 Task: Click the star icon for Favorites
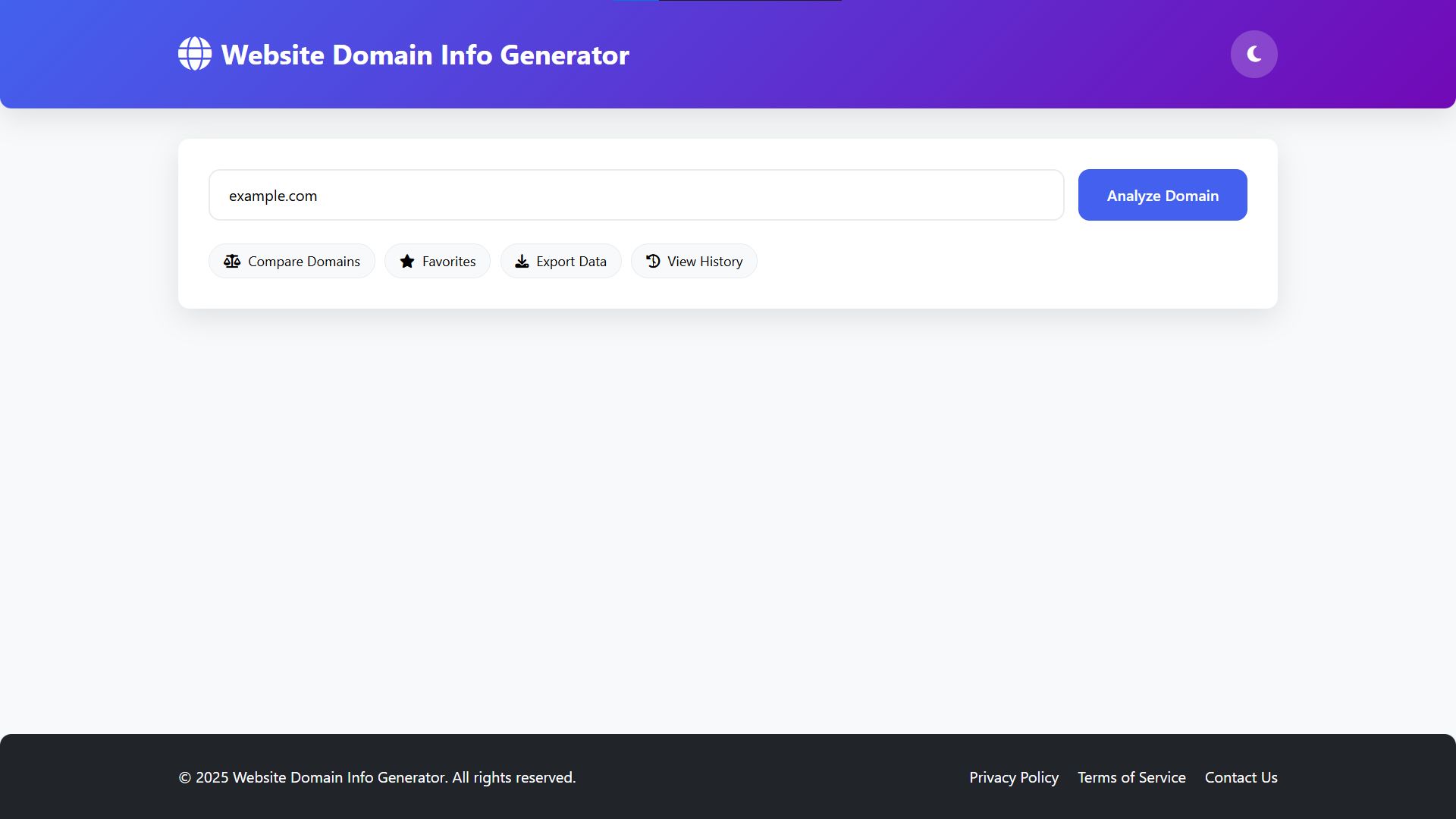[x=407, y=261]
